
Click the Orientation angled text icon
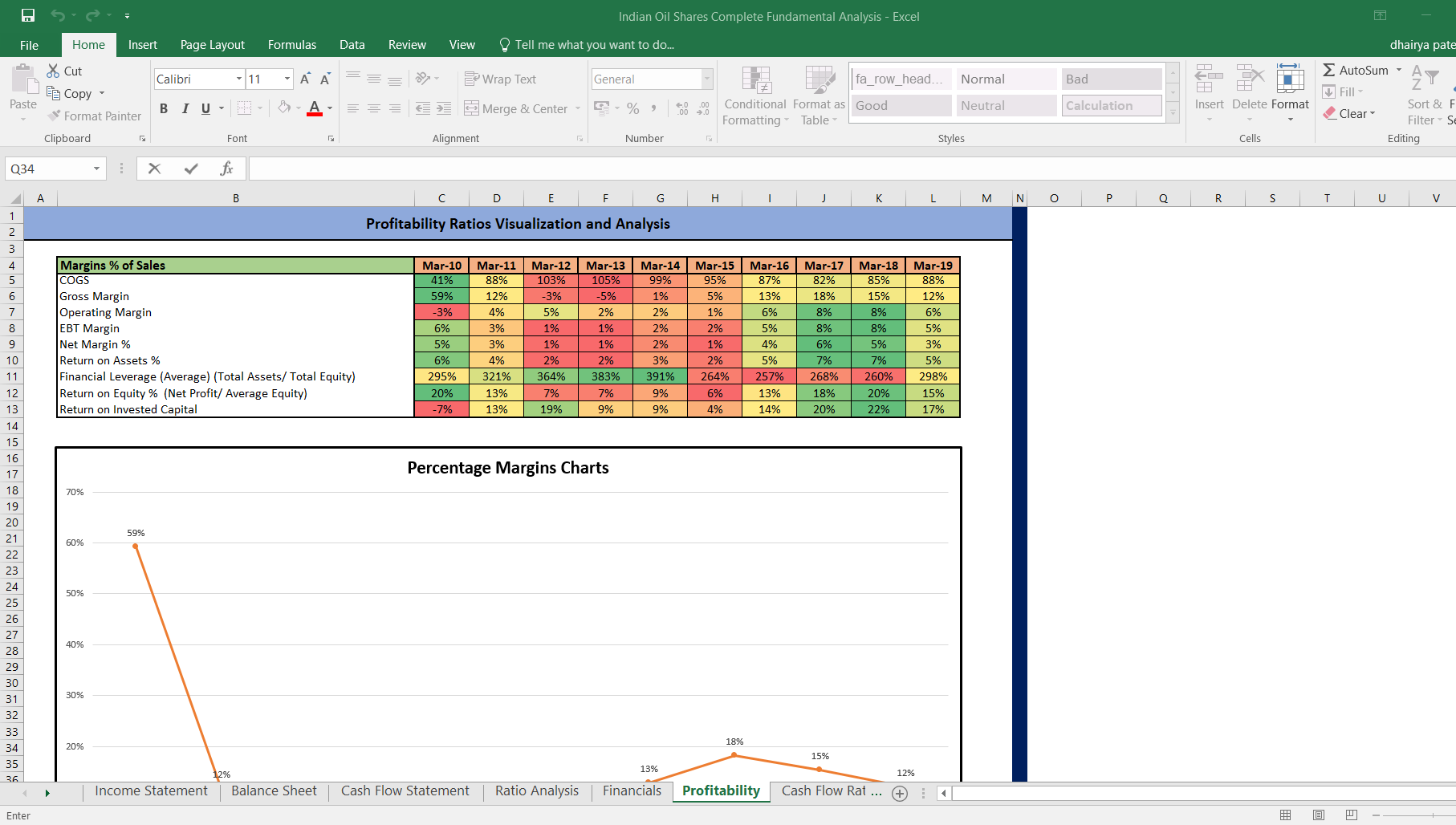tap(423, 78)
